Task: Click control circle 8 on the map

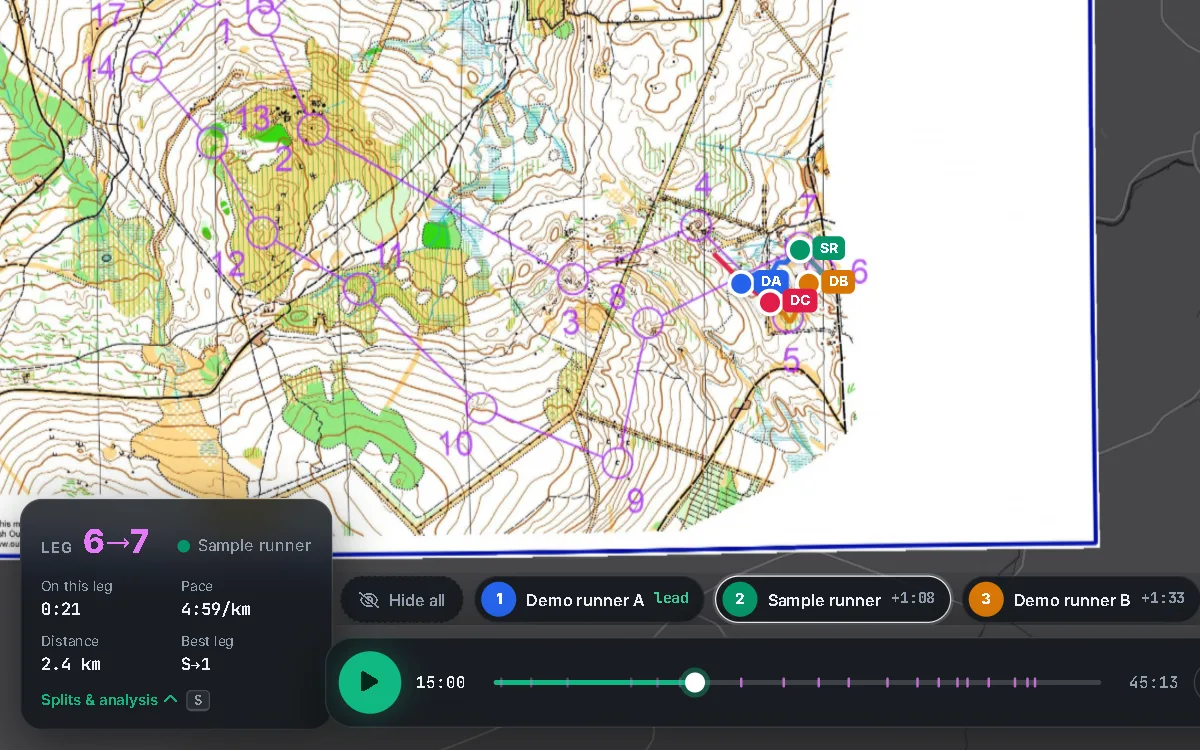Action: click(x=649, y=322)
